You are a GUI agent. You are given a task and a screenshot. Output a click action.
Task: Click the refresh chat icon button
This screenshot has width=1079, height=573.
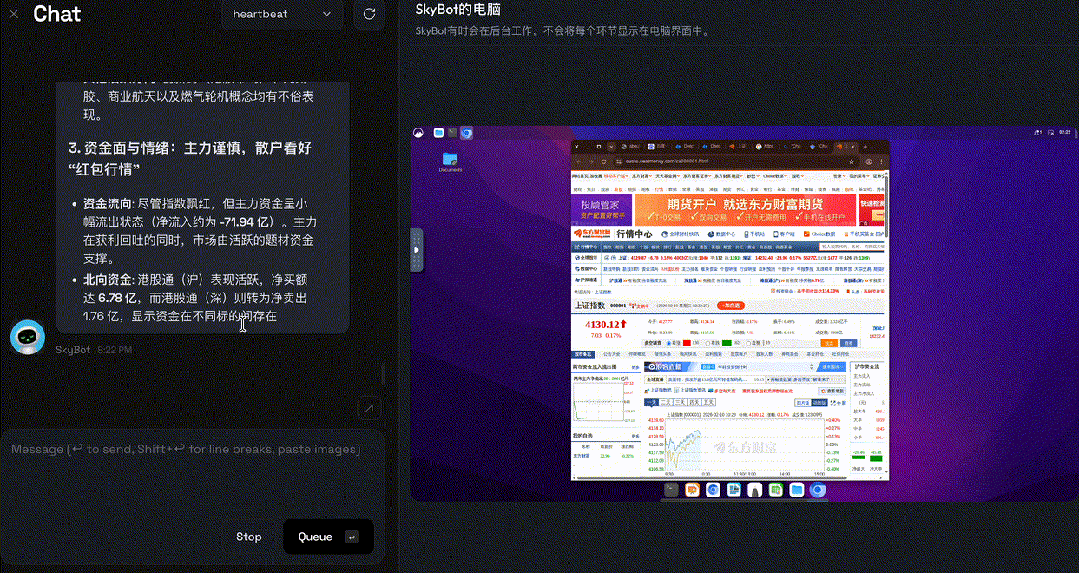point(370,14)
